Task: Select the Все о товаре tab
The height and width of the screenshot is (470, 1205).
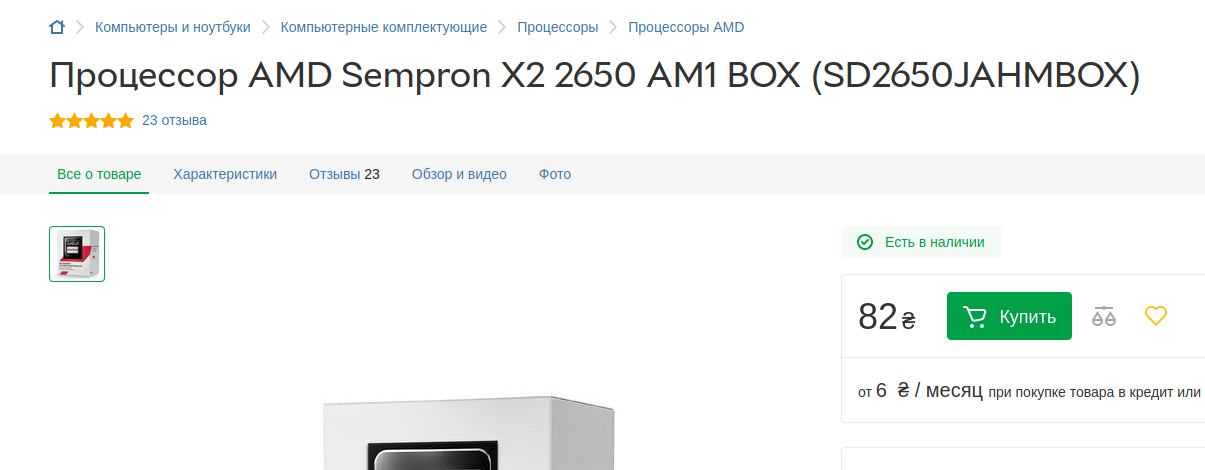Action: pos(99,174)
